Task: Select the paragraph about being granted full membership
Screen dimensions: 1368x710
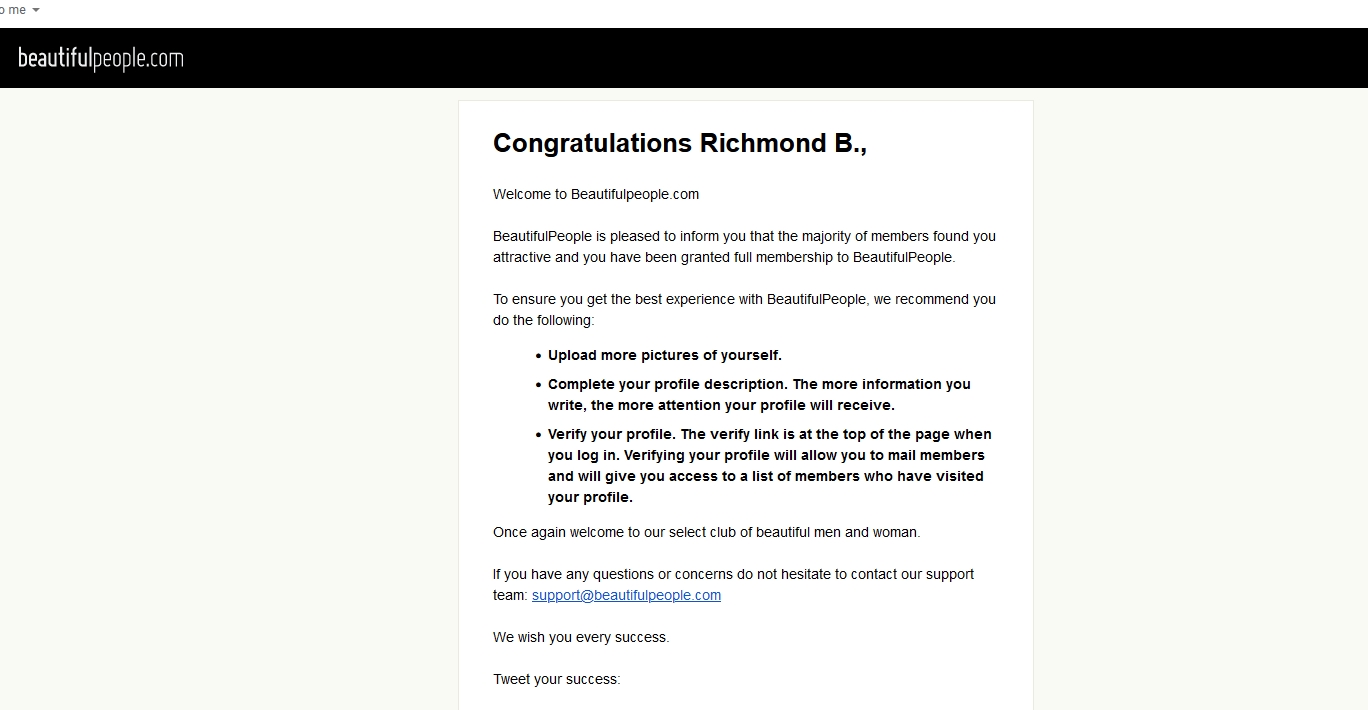Action: [744, 247]
